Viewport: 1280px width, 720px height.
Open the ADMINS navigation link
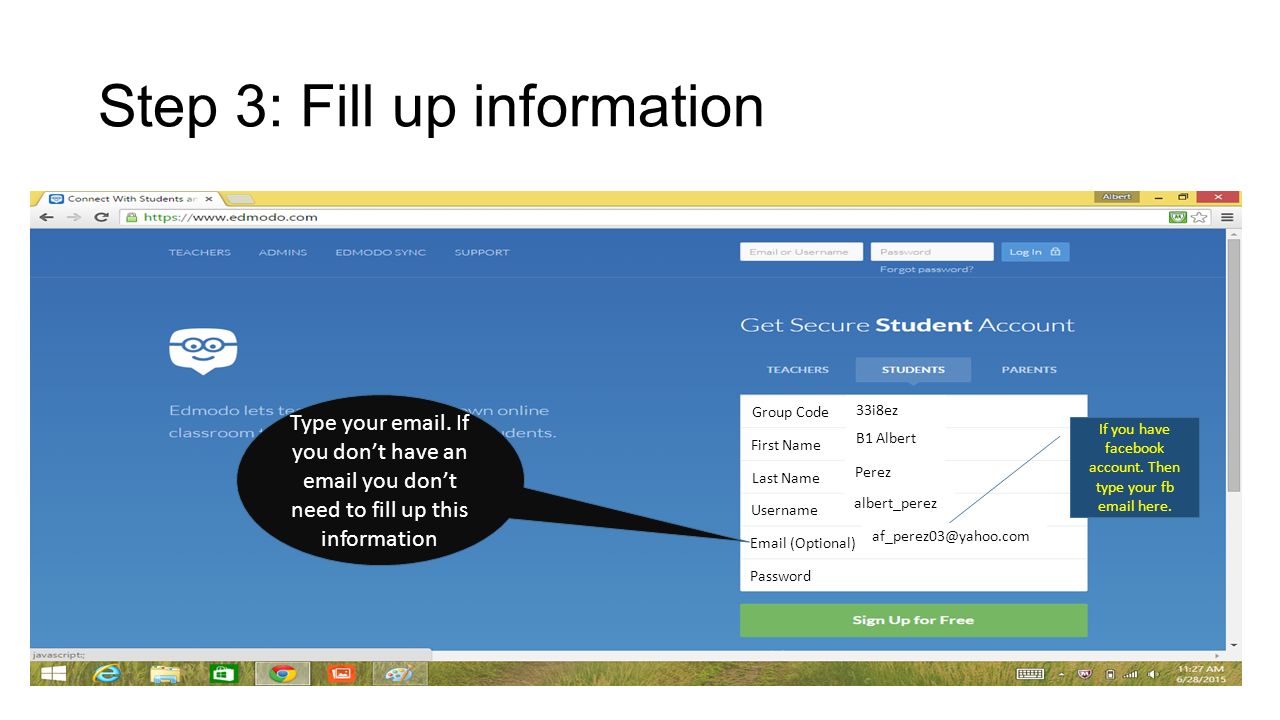pos(283,252)
